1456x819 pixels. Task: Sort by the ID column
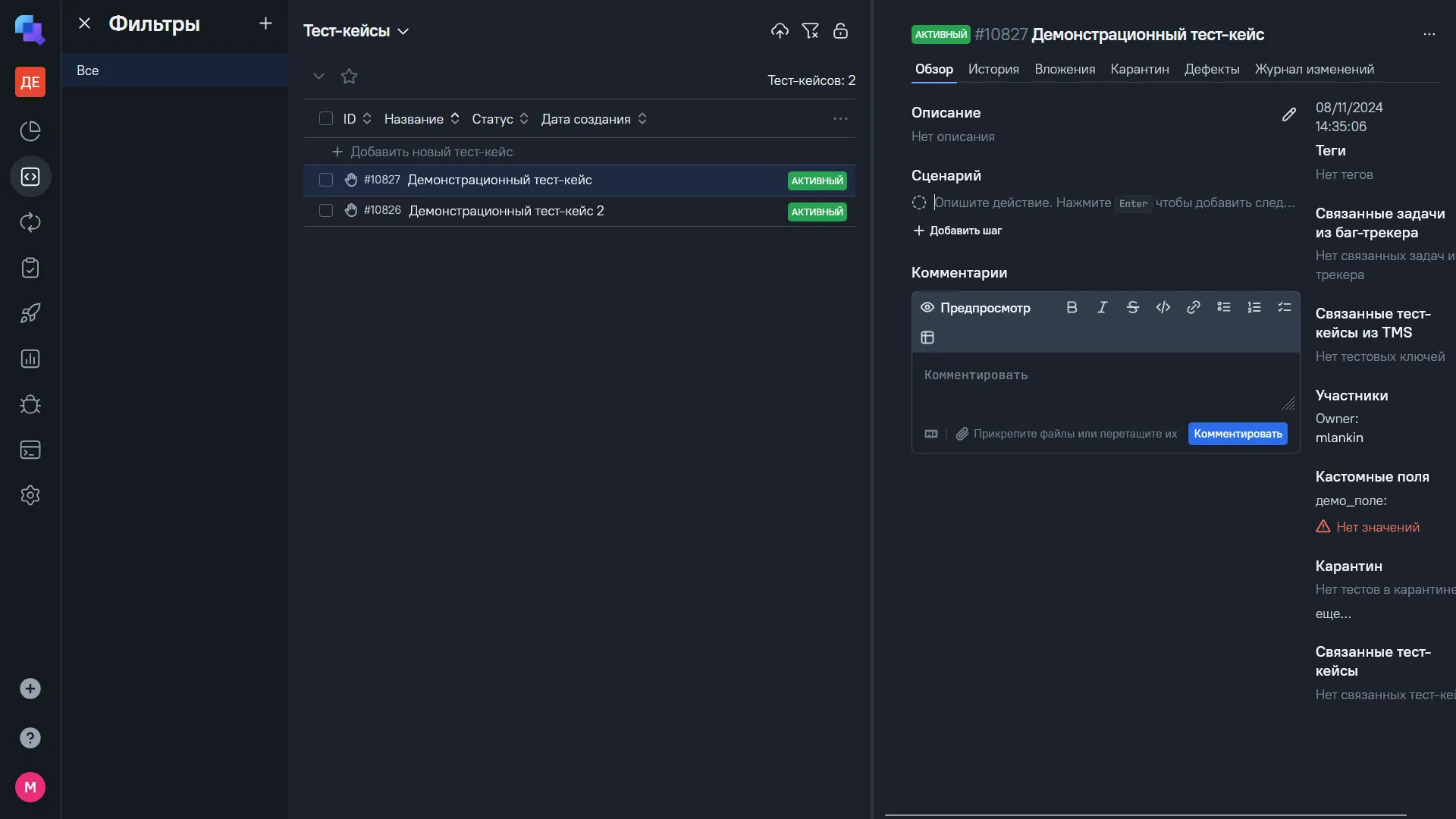(356, 119)
